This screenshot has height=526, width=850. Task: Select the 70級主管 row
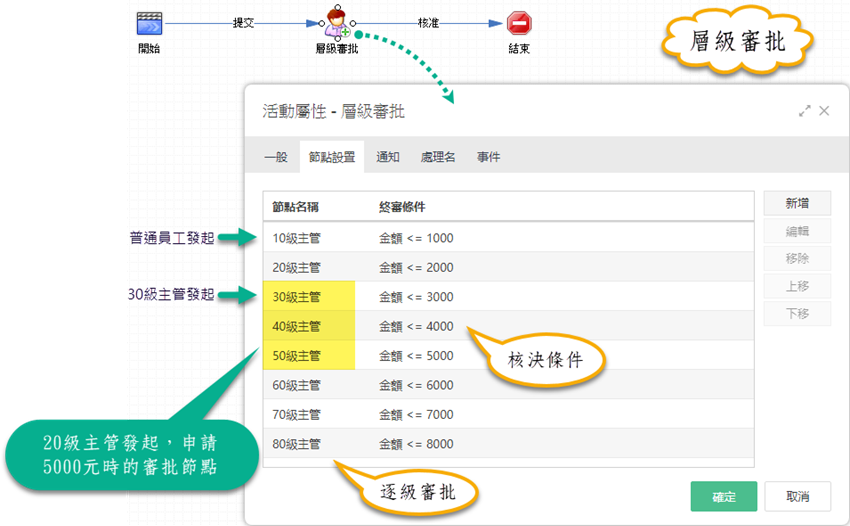(x=508, y=414)
